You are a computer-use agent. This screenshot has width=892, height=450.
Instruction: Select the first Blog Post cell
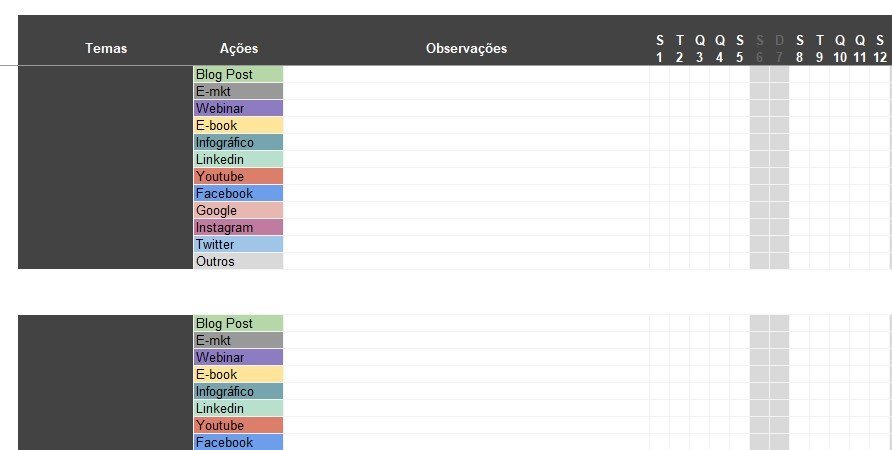point(238,74)
